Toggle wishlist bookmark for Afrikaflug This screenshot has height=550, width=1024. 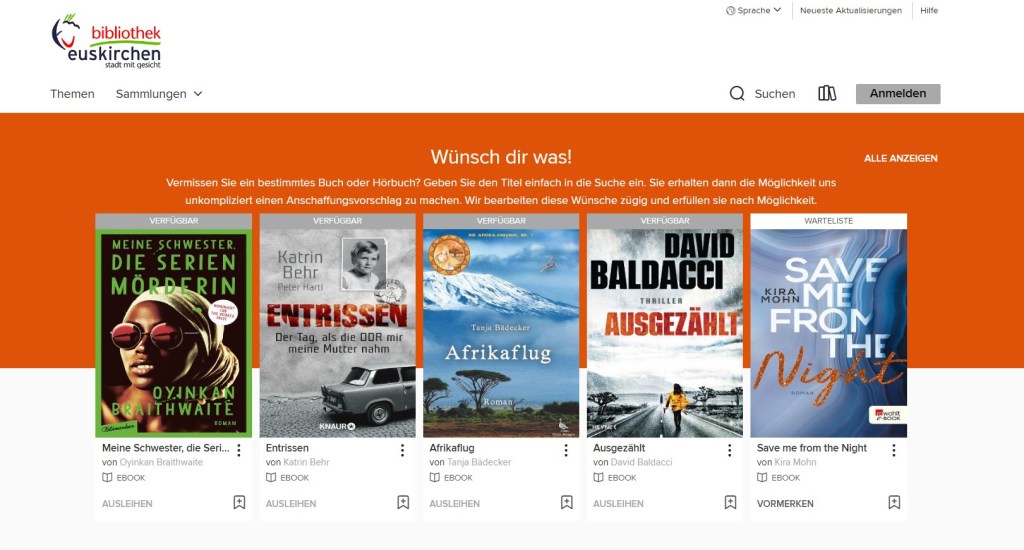[567, 503]
